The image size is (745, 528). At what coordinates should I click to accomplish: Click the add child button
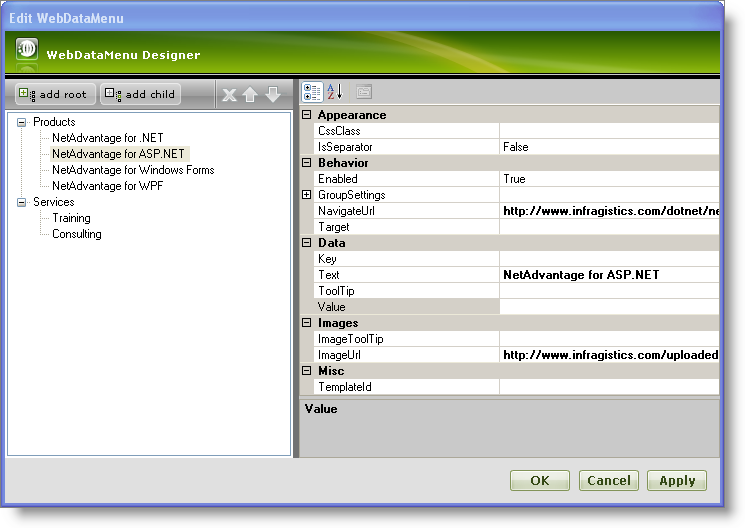tap(140, 94)
